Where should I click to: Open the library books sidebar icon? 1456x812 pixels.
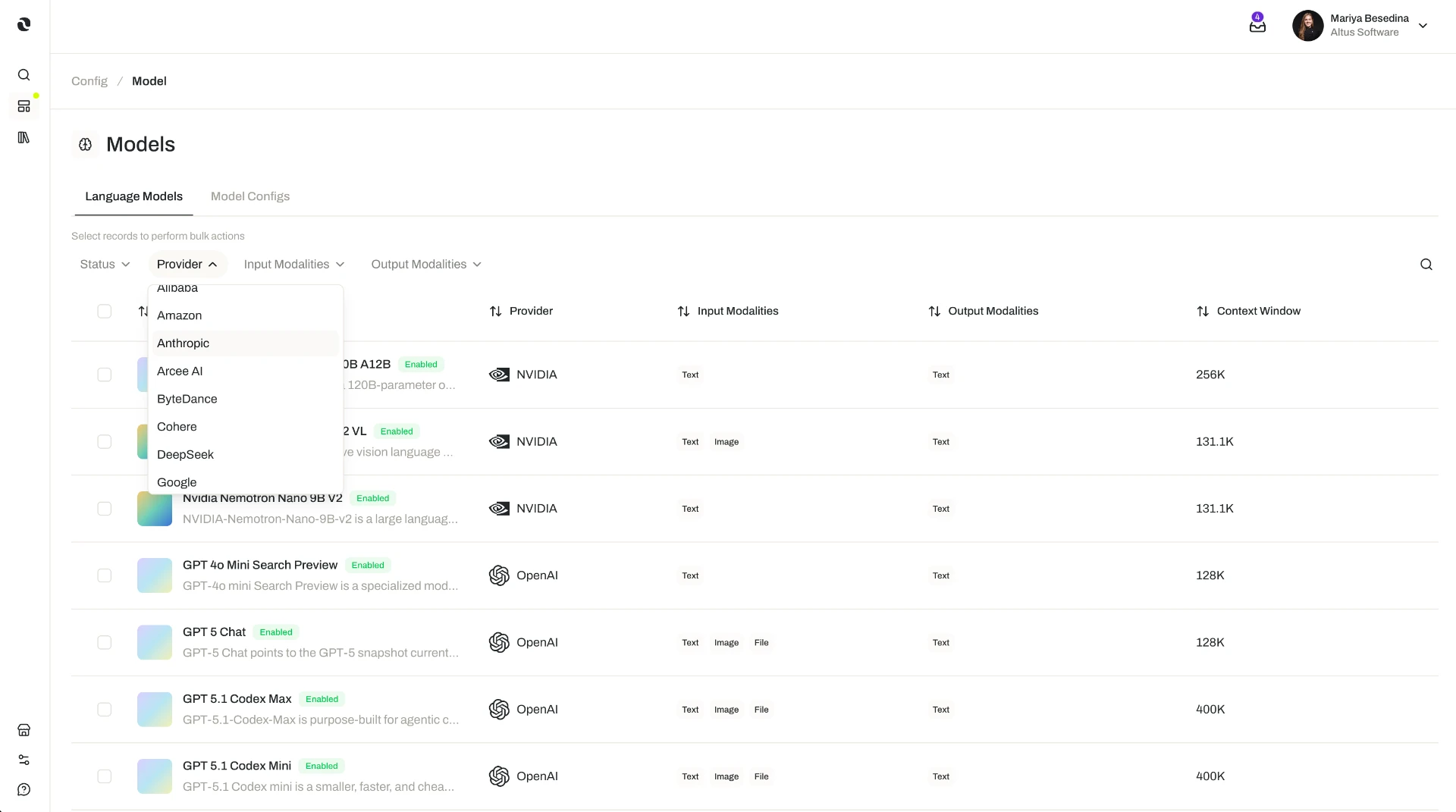point(24,137)
